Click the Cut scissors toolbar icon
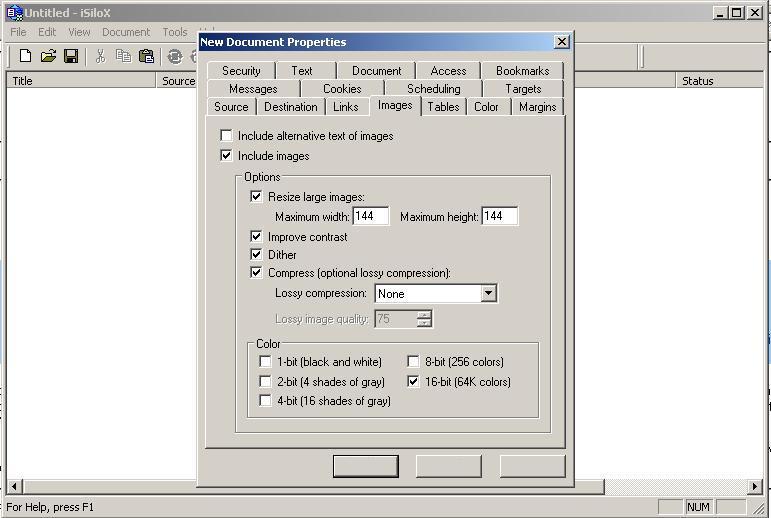 (x=100, y=56)
